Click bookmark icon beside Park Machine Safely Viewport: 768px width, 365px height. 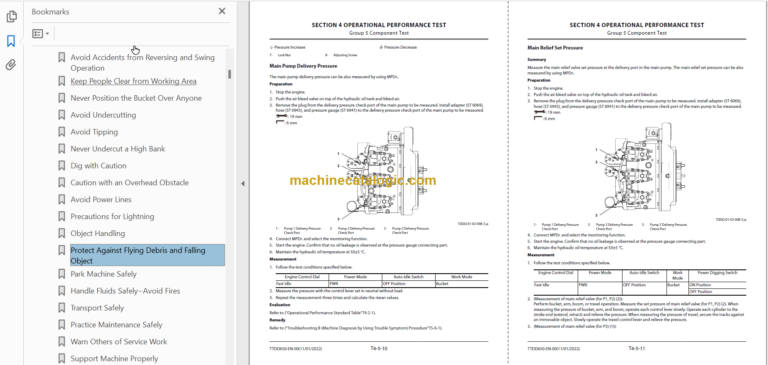pyautogui.click(x=61, y=274)
